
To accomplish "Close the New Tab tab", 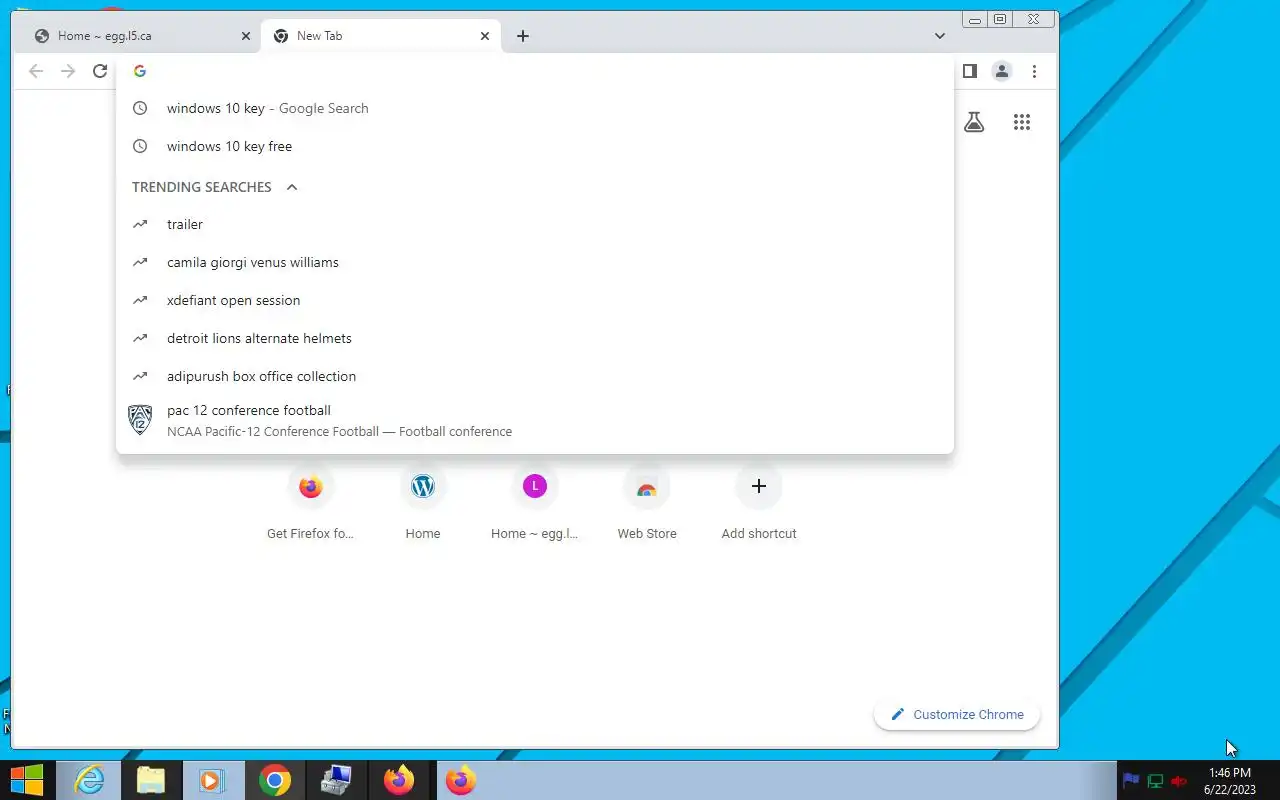I will 485,36.
